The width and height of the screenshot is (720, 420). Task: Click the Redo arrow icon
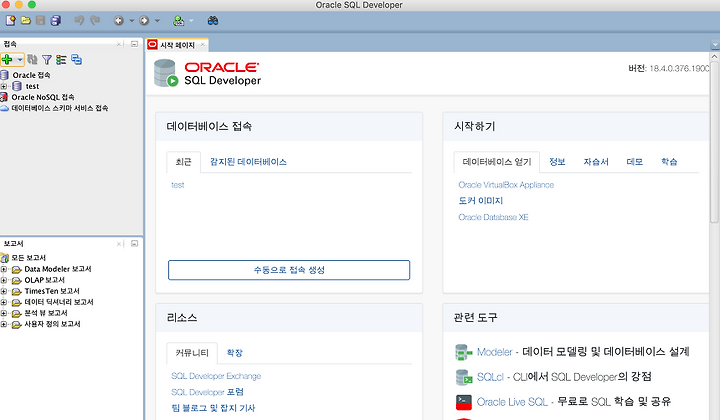point(95,20)
